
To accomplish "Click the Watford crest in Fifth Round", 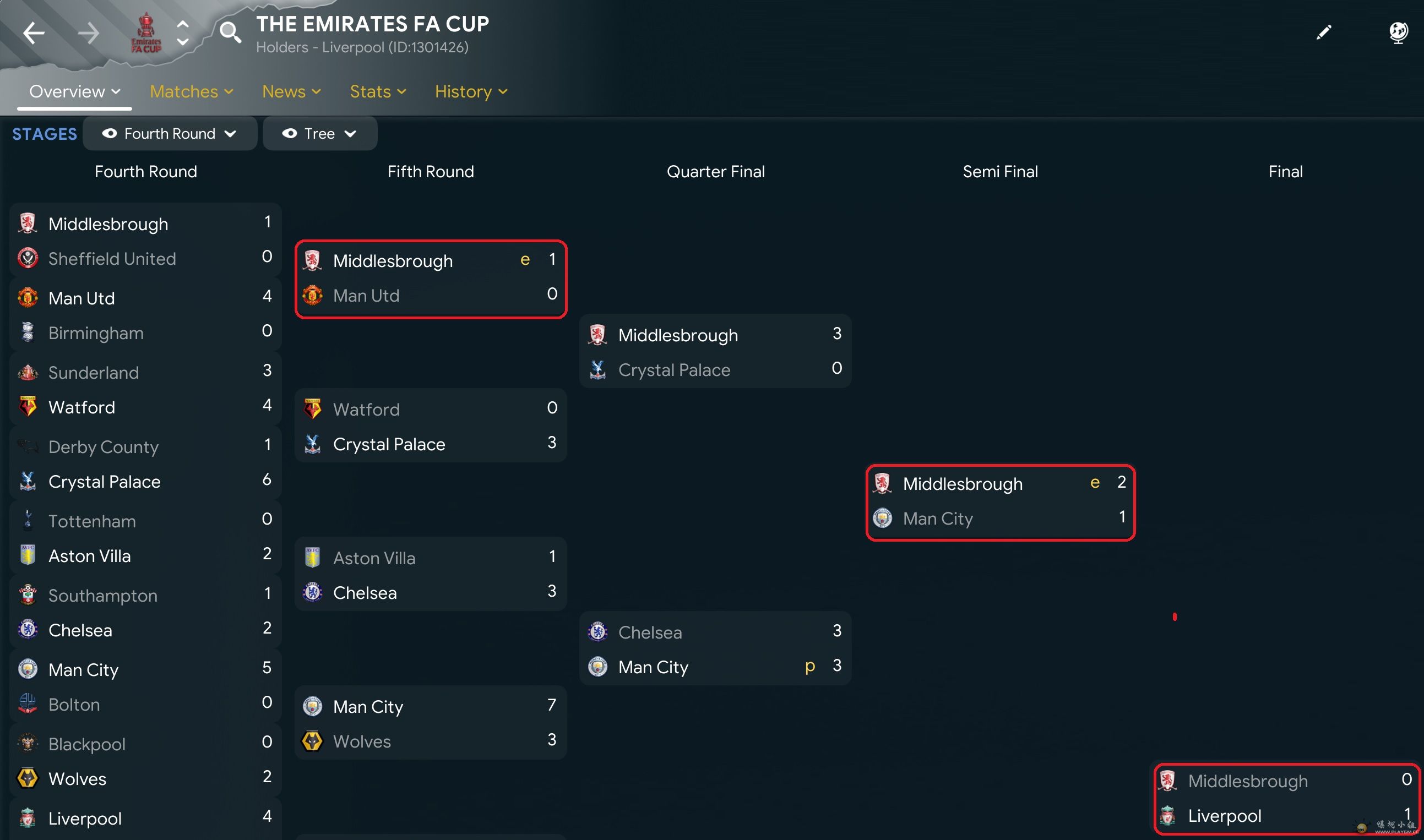I will click(313, 408).
